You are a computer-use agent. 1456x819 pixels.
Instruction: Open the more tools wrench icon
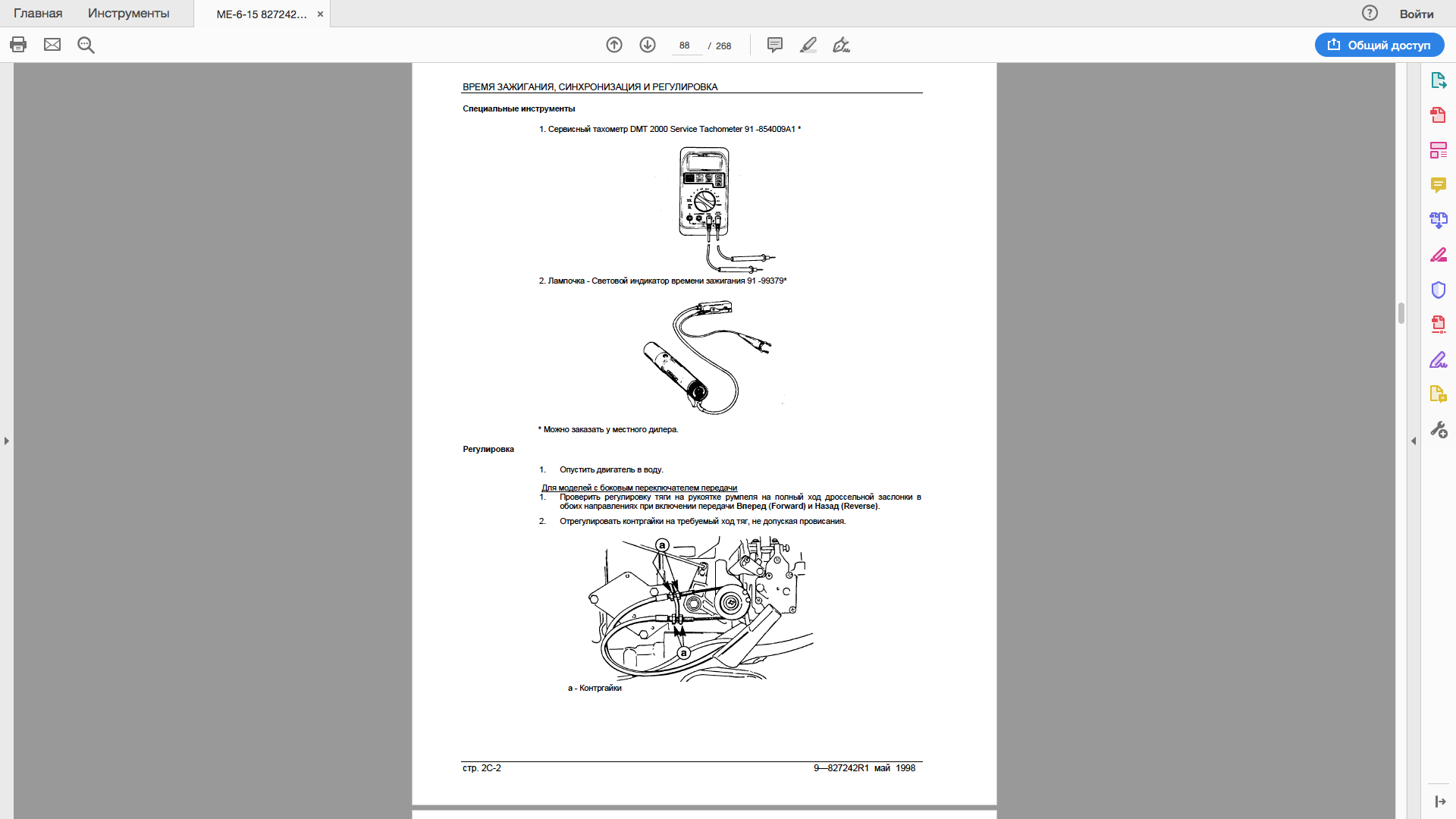click(1438, 430)
